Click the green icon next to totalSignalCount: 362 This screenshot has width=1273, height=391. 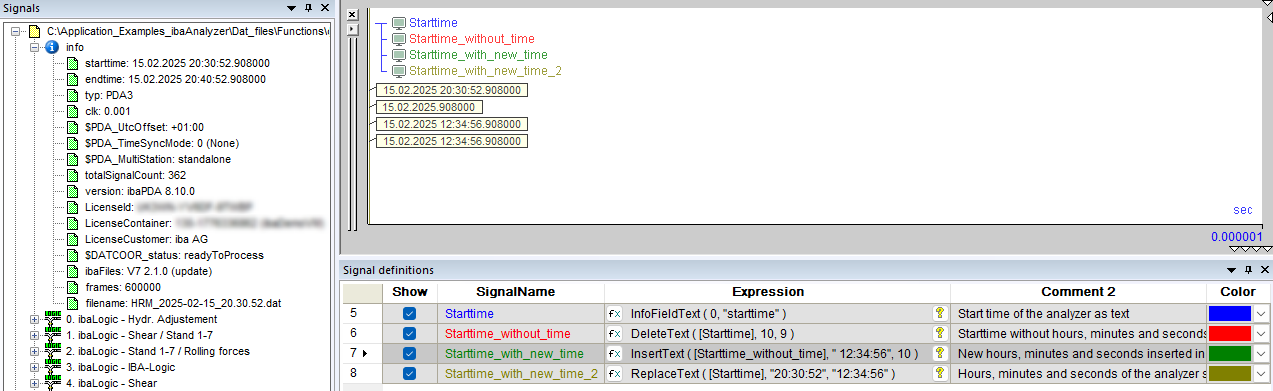point(72,175)
